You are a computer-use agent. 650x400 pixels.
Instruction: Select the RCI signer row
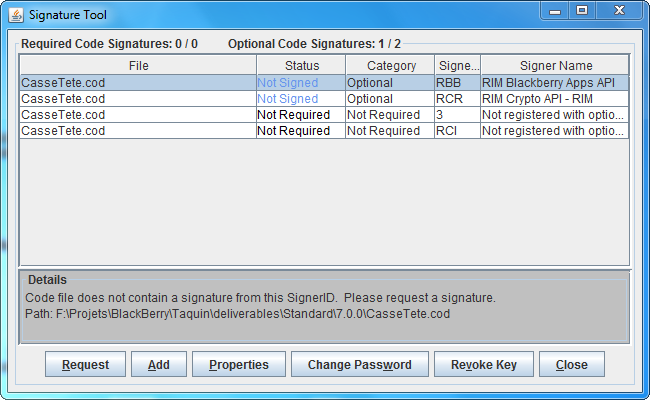tap(138, 131)
